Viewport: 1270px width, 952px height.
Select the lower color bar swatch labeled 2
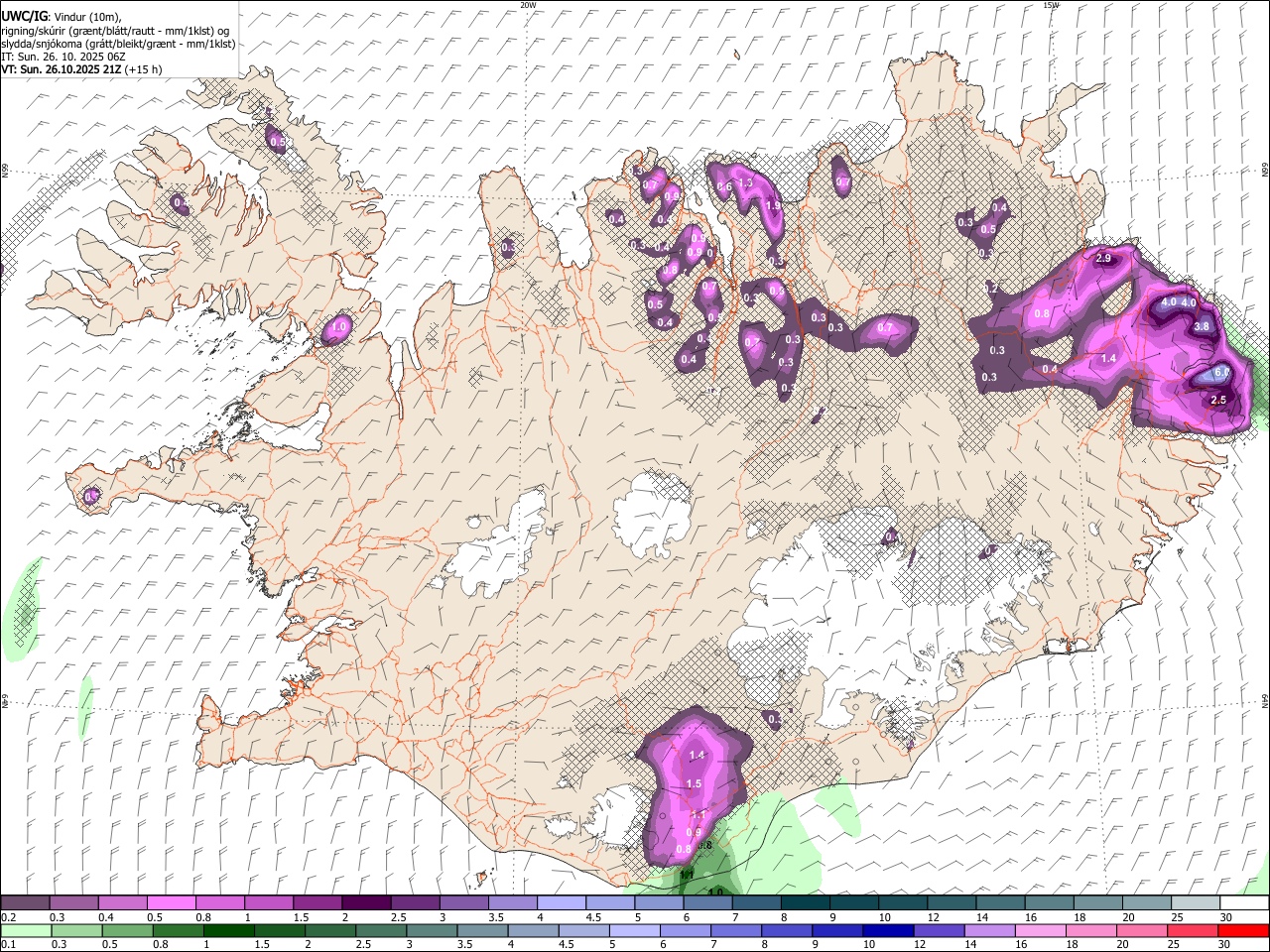click(x=330, y=930)
